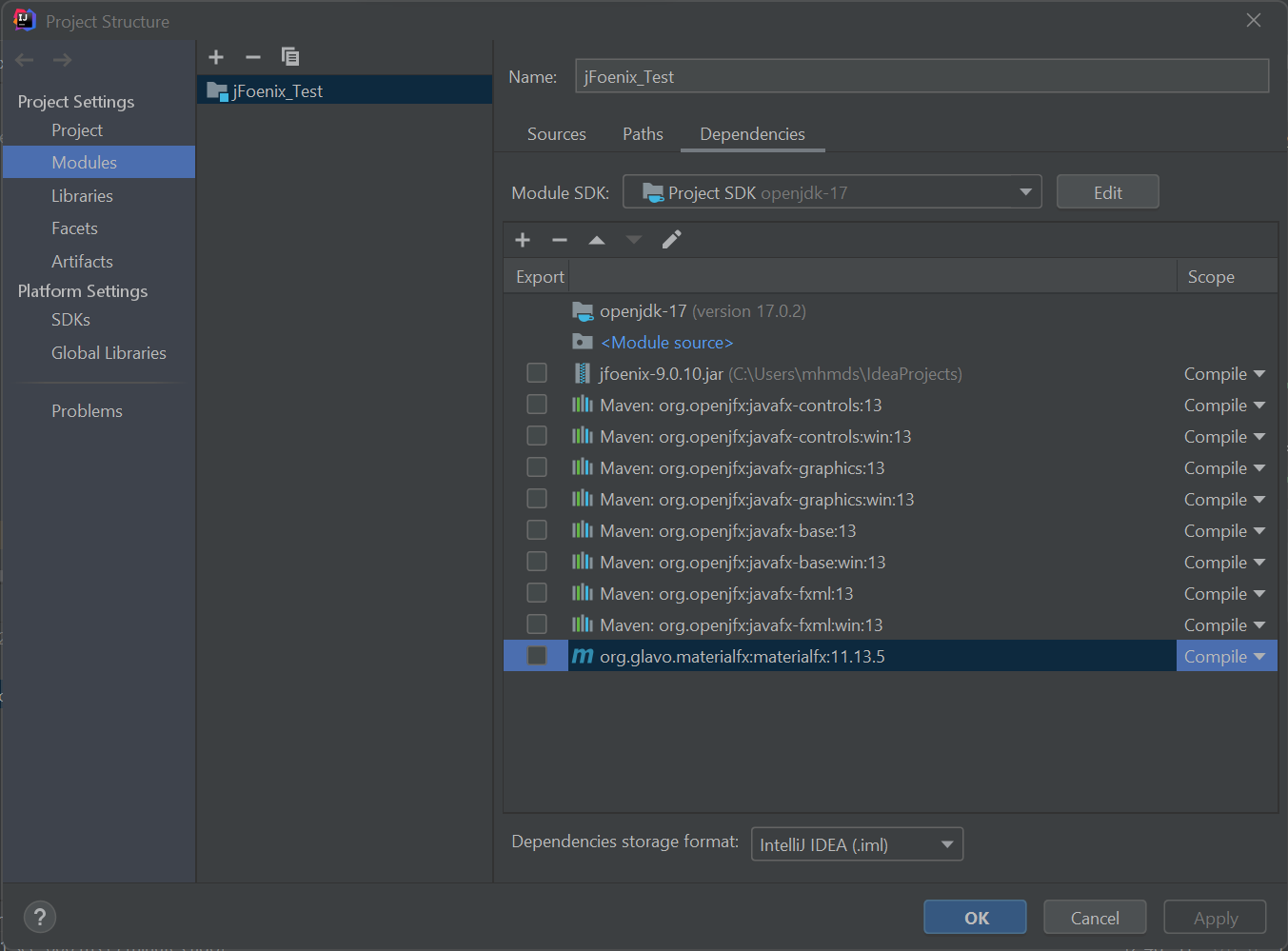Click Edit next to Module SDK
The width and height of the screenshot is (1288, 951).
coord(1107,192)
